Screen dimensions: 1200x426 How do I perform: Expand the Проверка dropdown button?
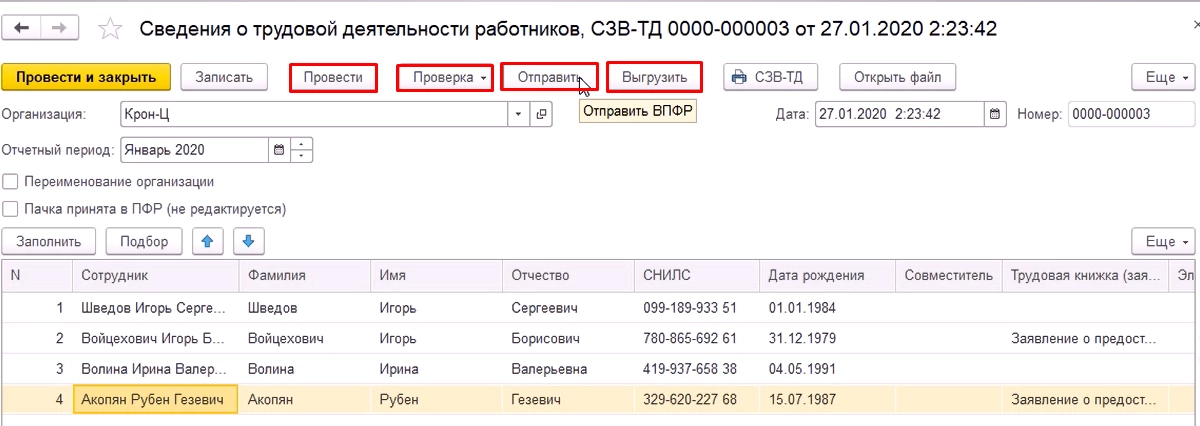coord(445,77)
